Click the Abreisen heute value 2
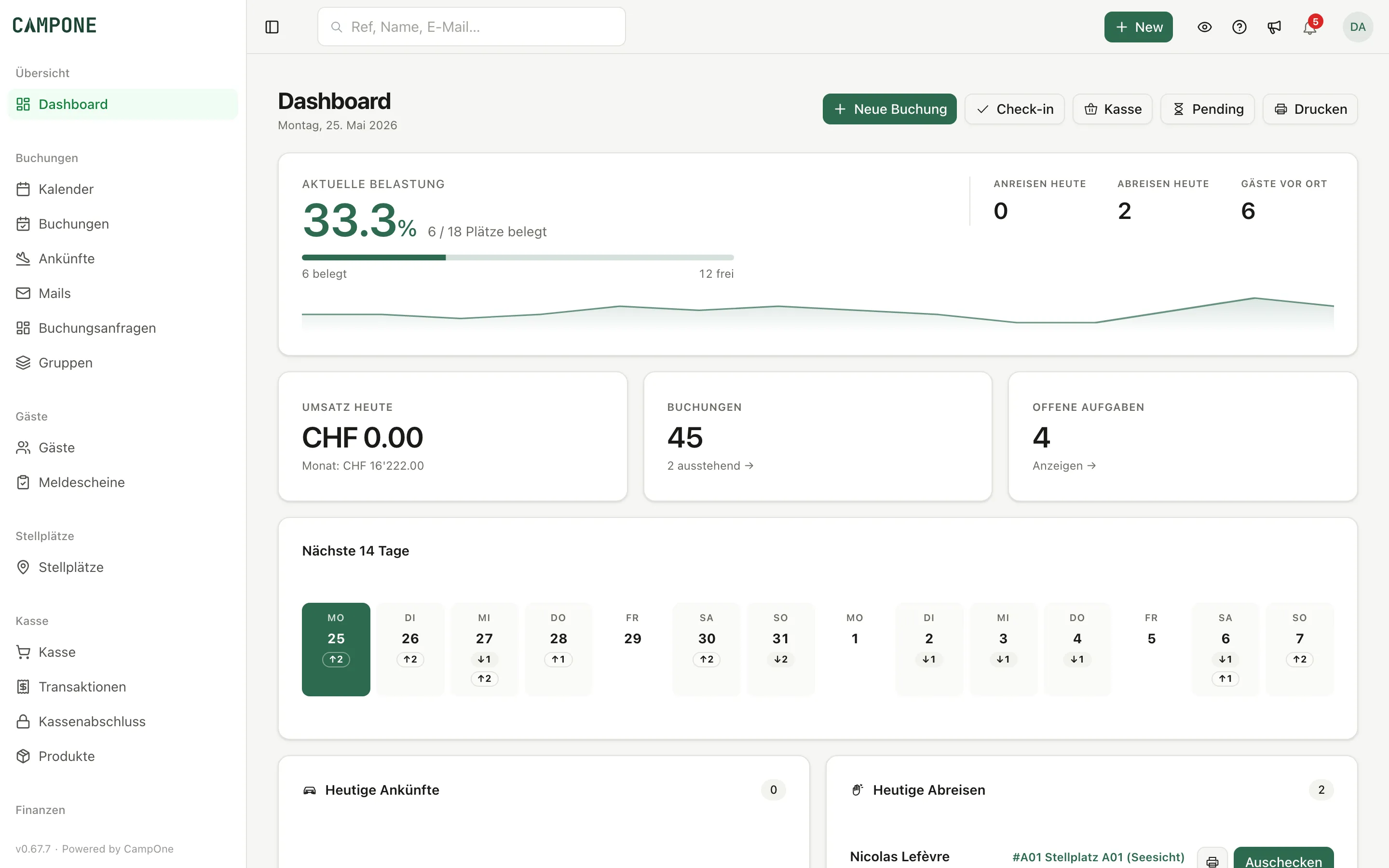 [x=1124, y=211]
